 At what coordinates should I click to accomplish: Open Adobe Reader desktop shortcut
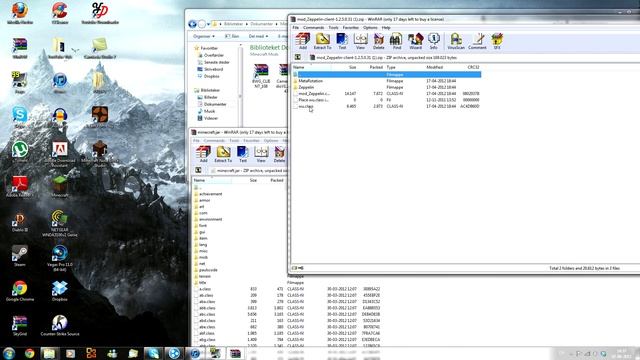coord(20,187)
